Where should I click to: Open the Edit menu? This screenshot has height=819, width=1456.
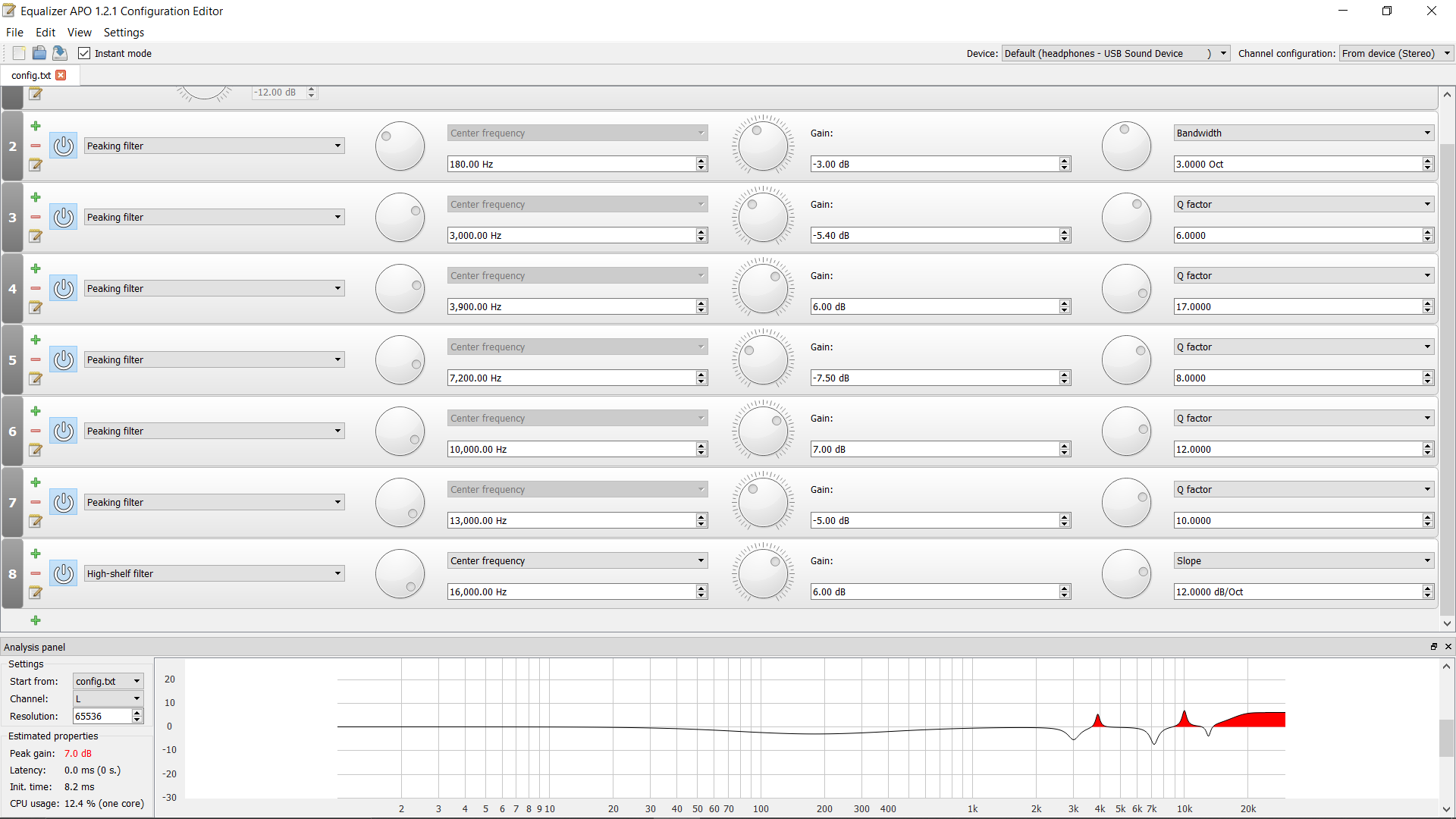pos(45,33)
